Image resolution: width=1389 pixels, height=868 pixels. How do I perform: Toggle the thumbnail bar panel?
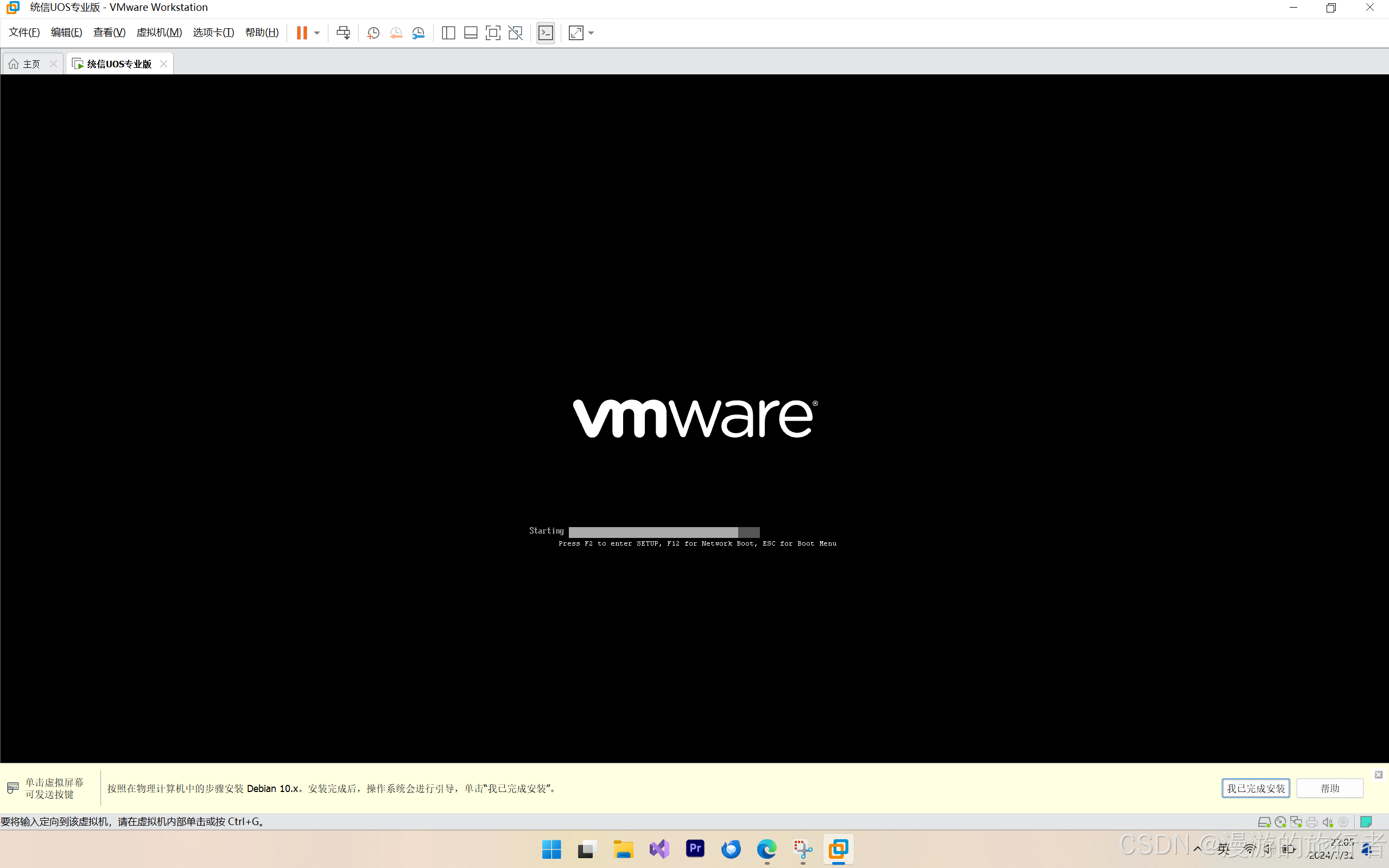471,33
